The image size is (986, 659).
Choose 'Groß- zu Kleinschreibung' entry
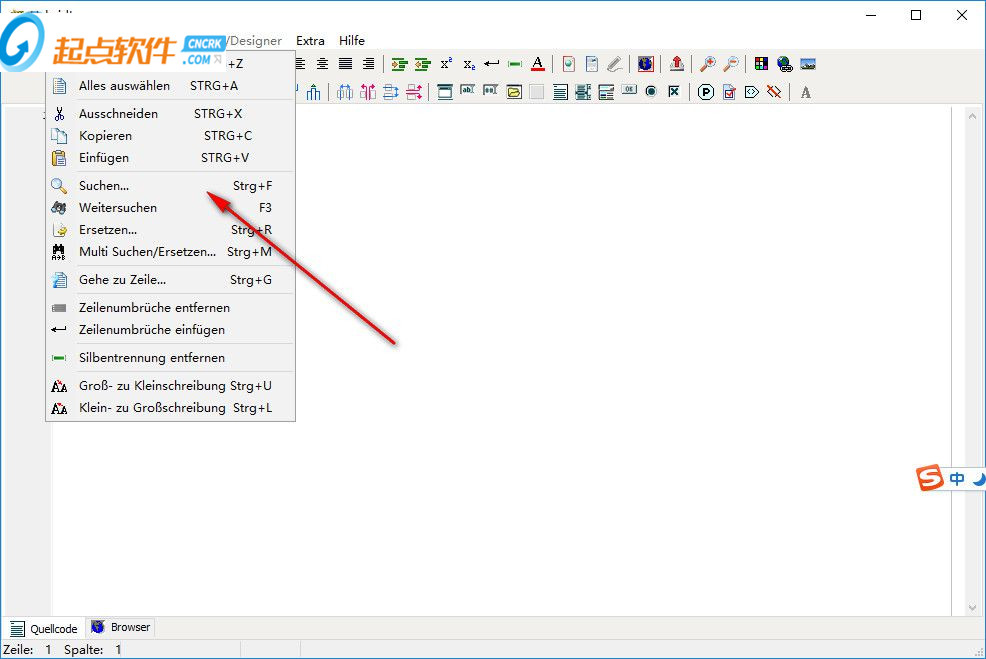(170, 385)
